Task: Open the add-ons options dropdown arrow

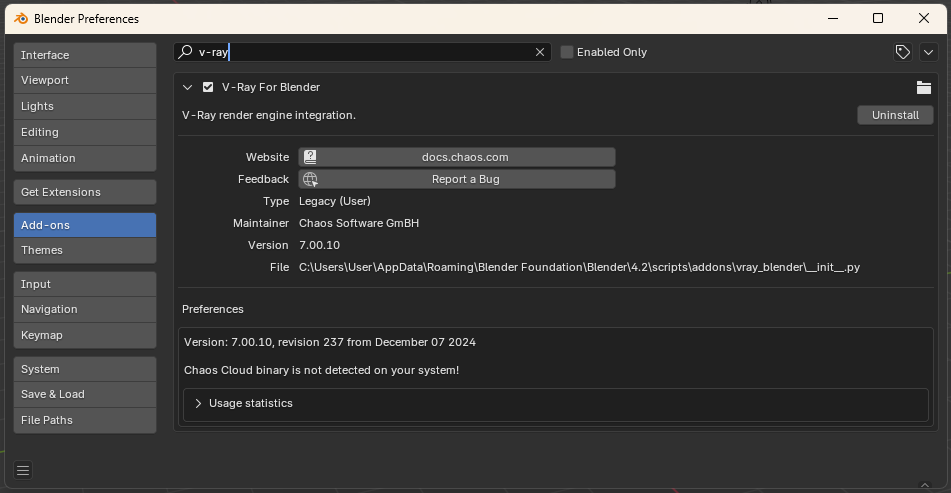Action: point(929,52)
